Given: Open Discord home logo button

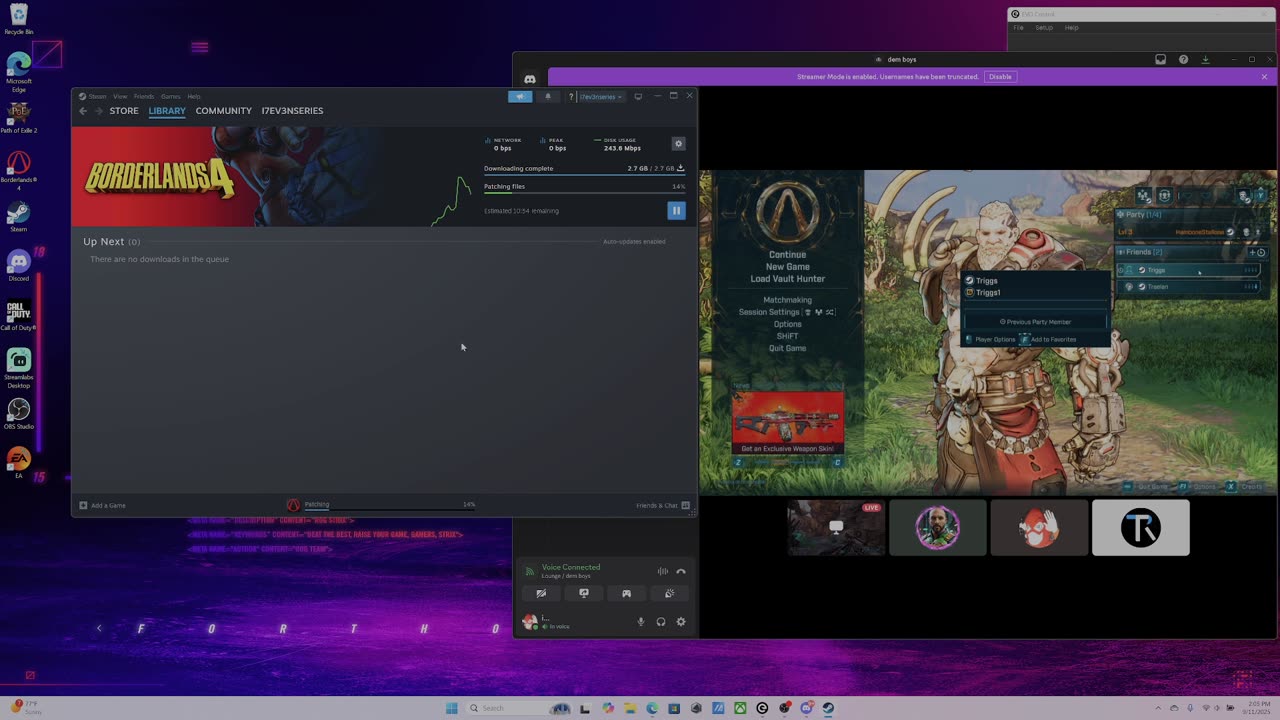Looking at the screenshot, I should [x=530, y=79].
